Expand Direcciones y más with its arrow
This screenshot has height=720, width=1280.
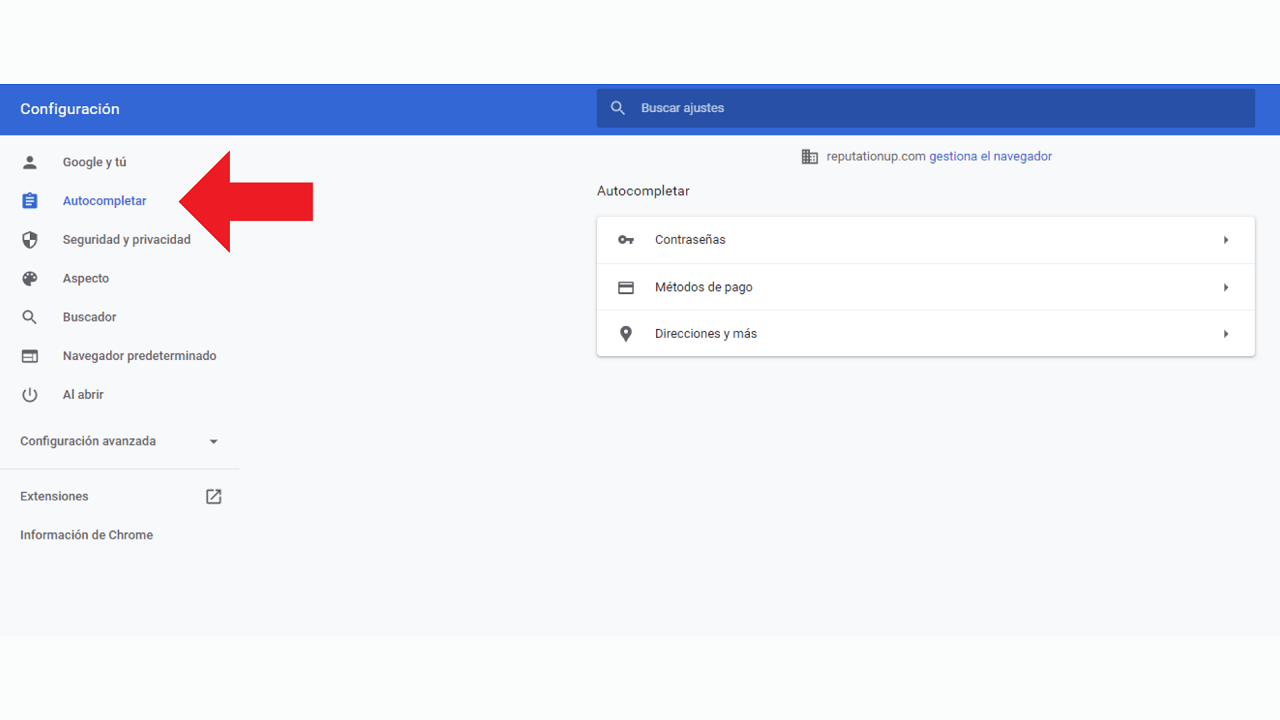1226,333
